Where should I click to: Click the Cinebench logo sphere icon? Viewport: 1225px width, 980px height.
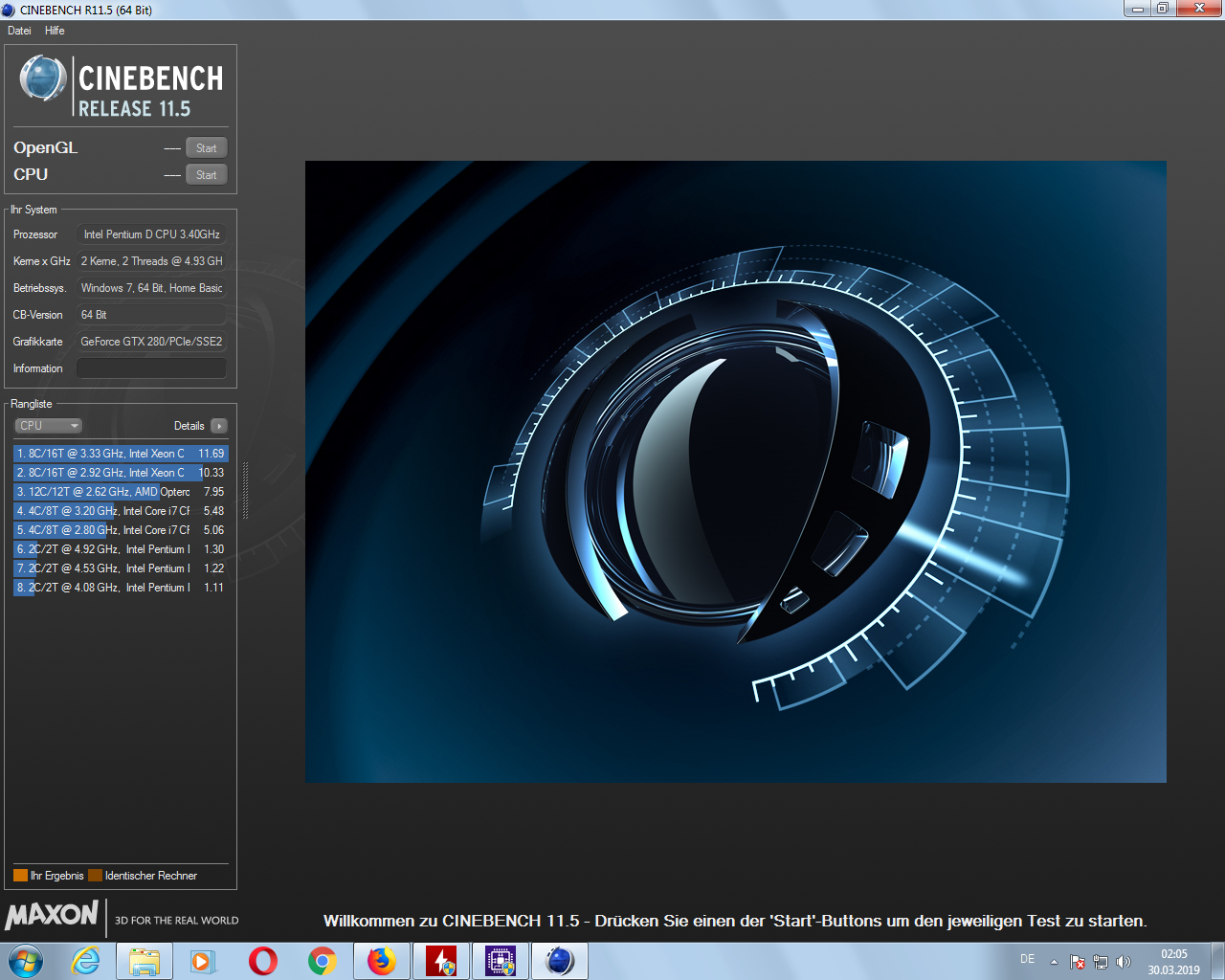point(43,78)
